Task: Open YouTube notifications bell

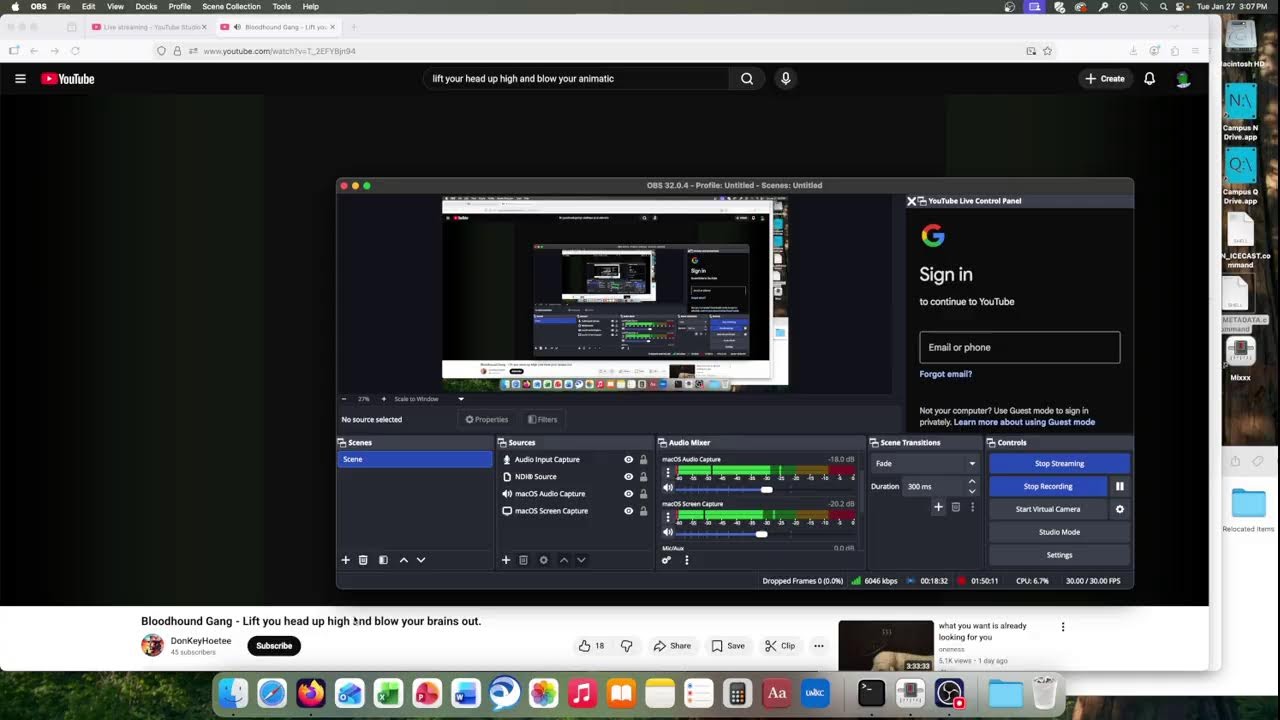Action: click(1150, 78)
